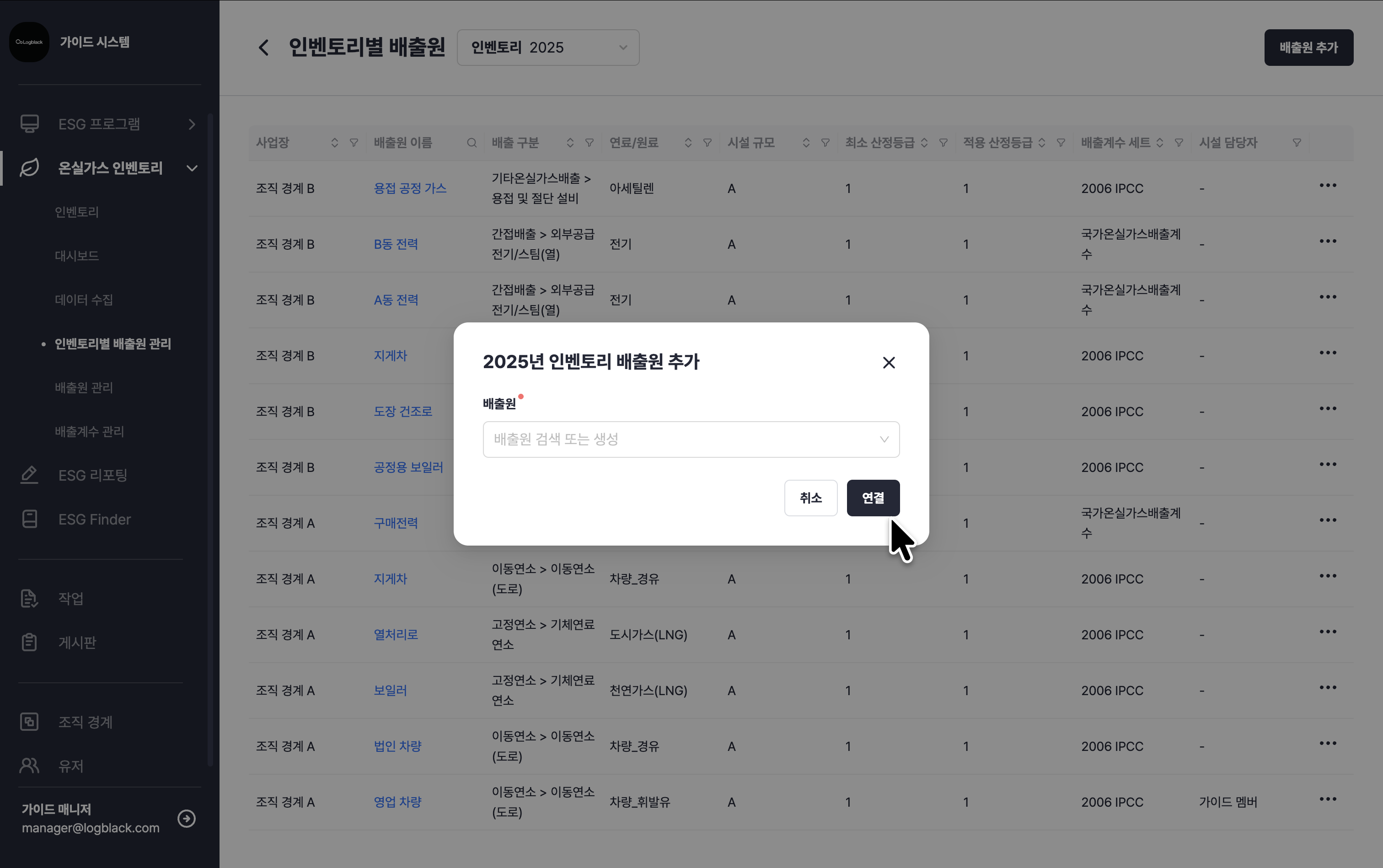
Task: Toggle sort arrows on 시설 규모 column
Action: 805,143
